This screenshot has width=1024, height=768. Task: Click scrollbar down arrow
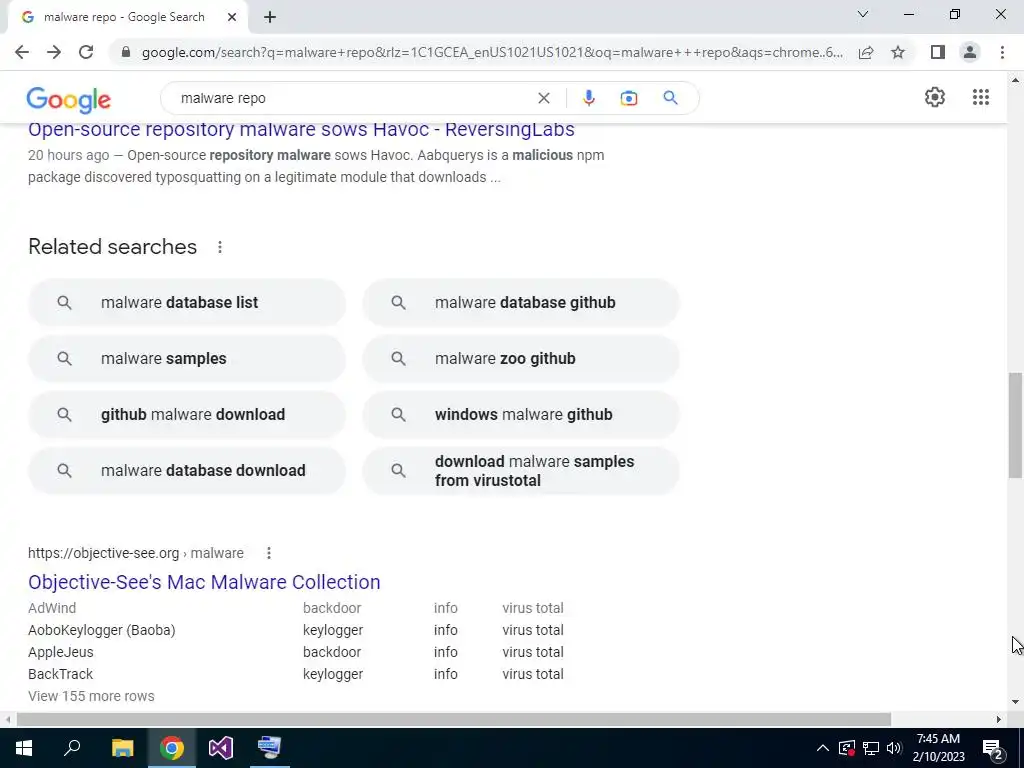click(1015, 702)
